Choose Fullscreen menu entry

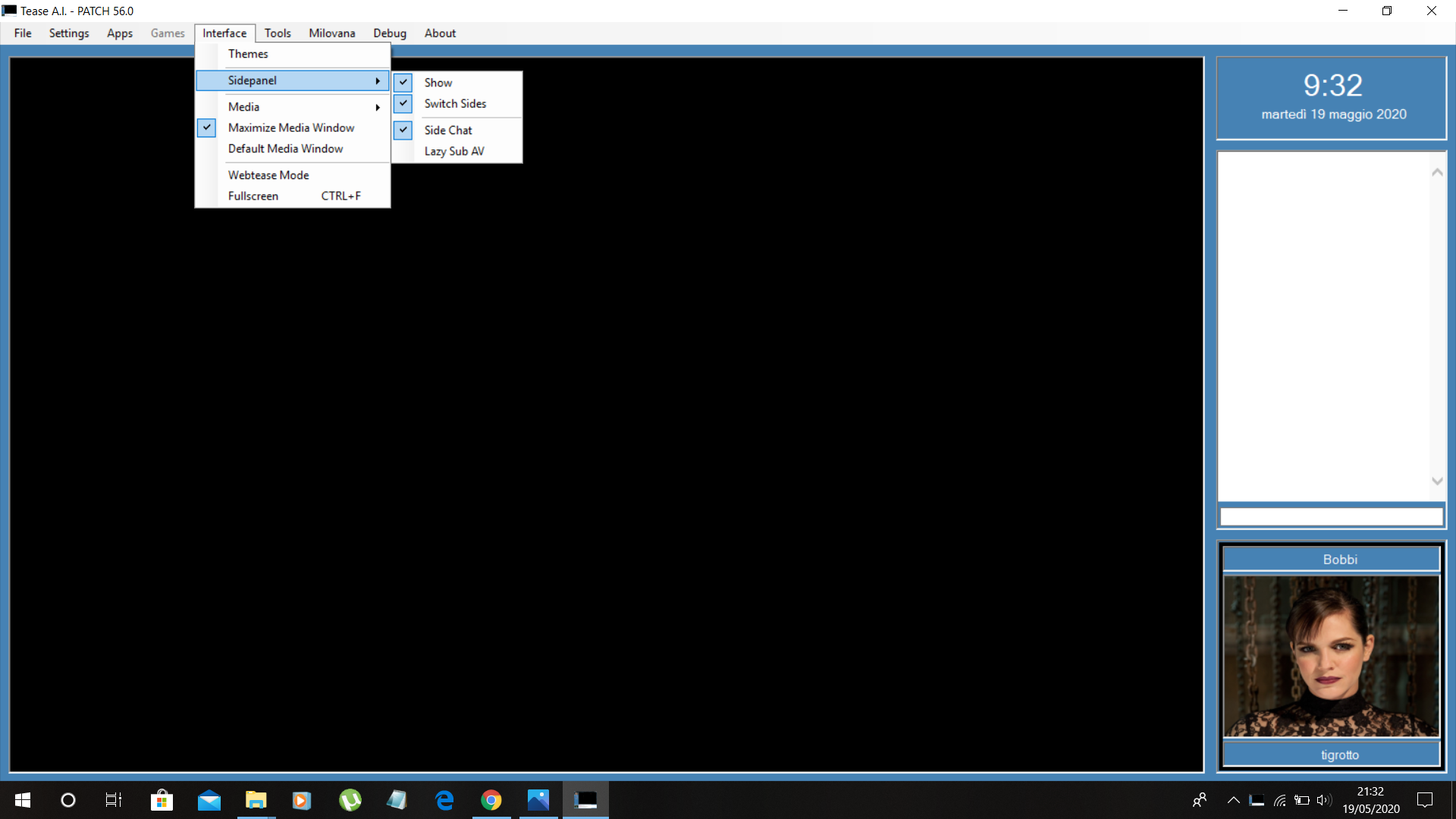tap(293, 196)
